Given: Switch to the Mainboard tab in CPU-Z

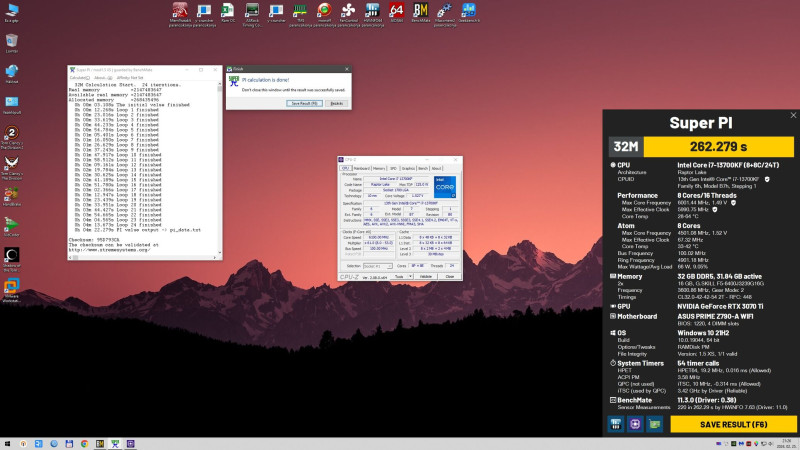Looking at the screenshot, I should (x=361, y=168).
